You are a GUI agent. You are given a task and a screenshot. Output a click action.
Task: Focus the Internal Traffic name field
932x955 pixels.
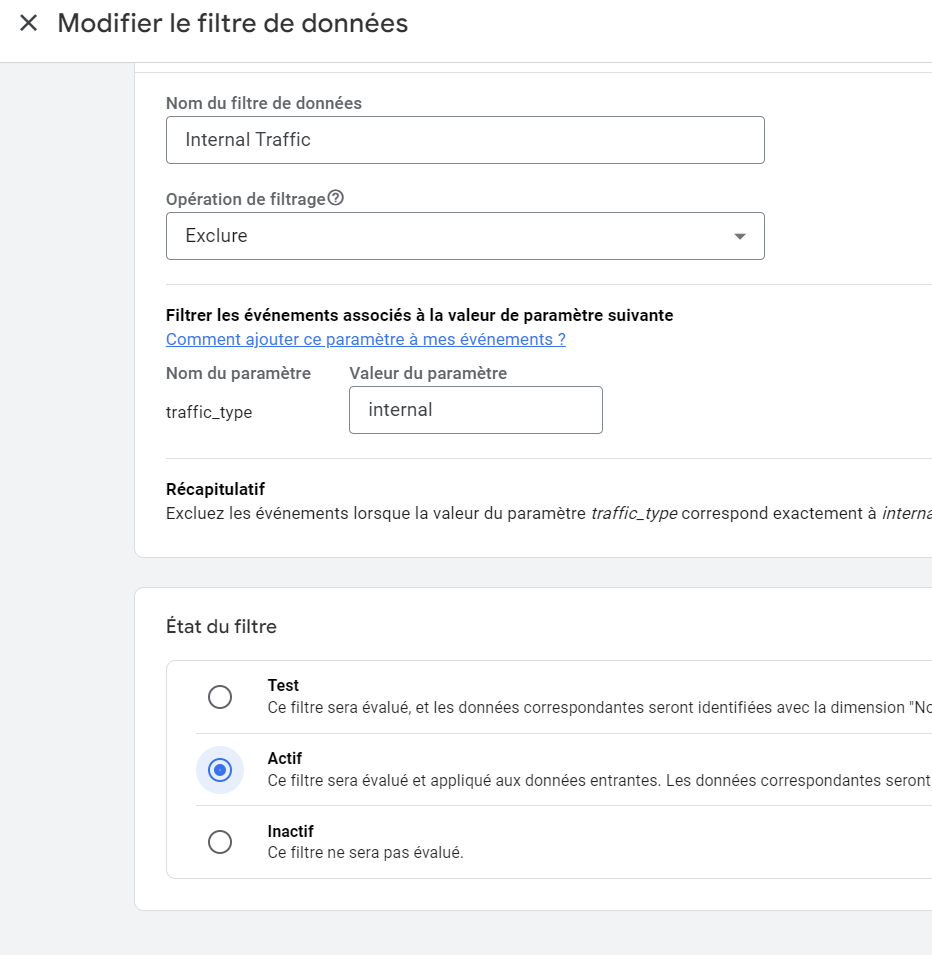(x=465, y=140)
